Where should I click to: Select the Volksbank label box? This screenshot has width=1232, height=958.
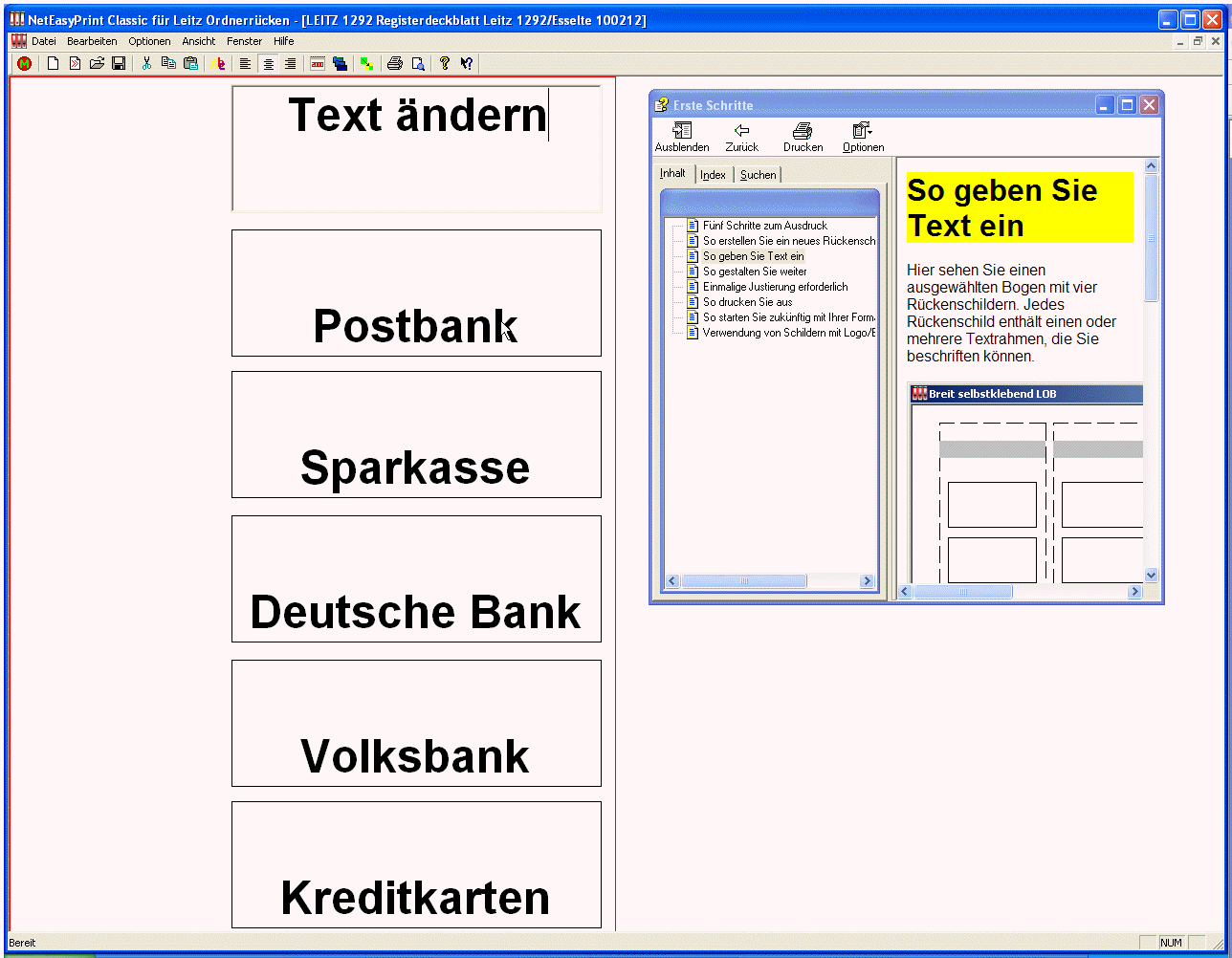coord(416,723)
